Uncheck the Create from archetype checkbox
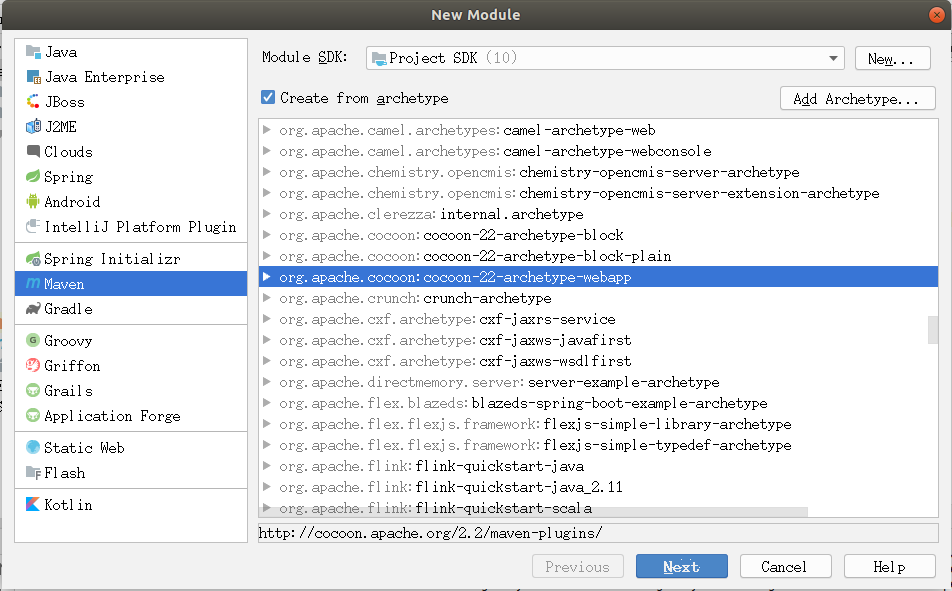This screenshot has height=591, width=952. pos(268,98)
